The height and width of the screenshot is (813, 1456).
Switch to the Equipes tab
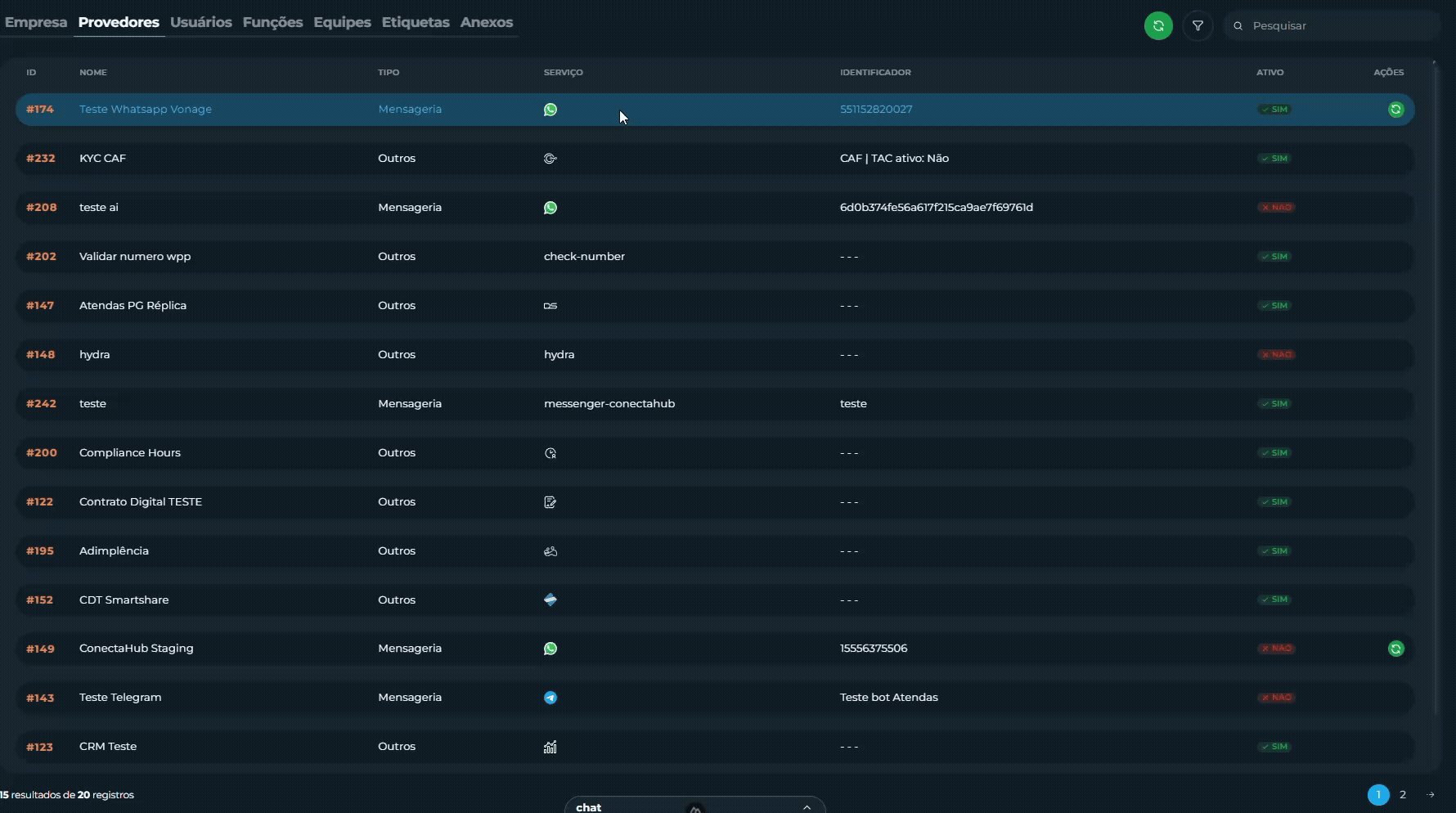(x=342, y=22)
